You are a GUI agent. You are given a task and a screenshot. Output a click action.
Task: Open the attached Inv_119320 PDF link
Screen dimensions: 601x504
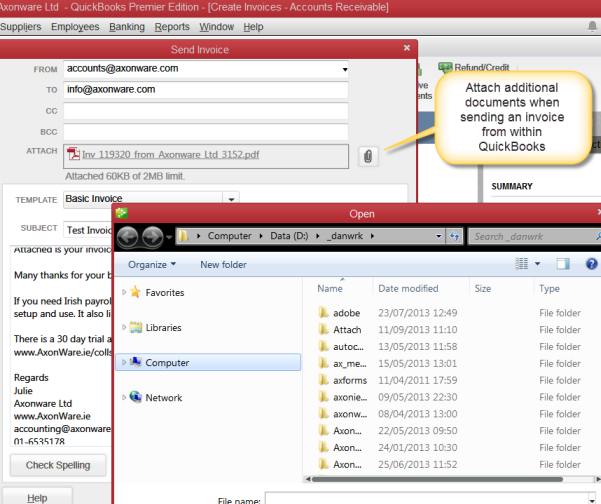coord(171,154)
